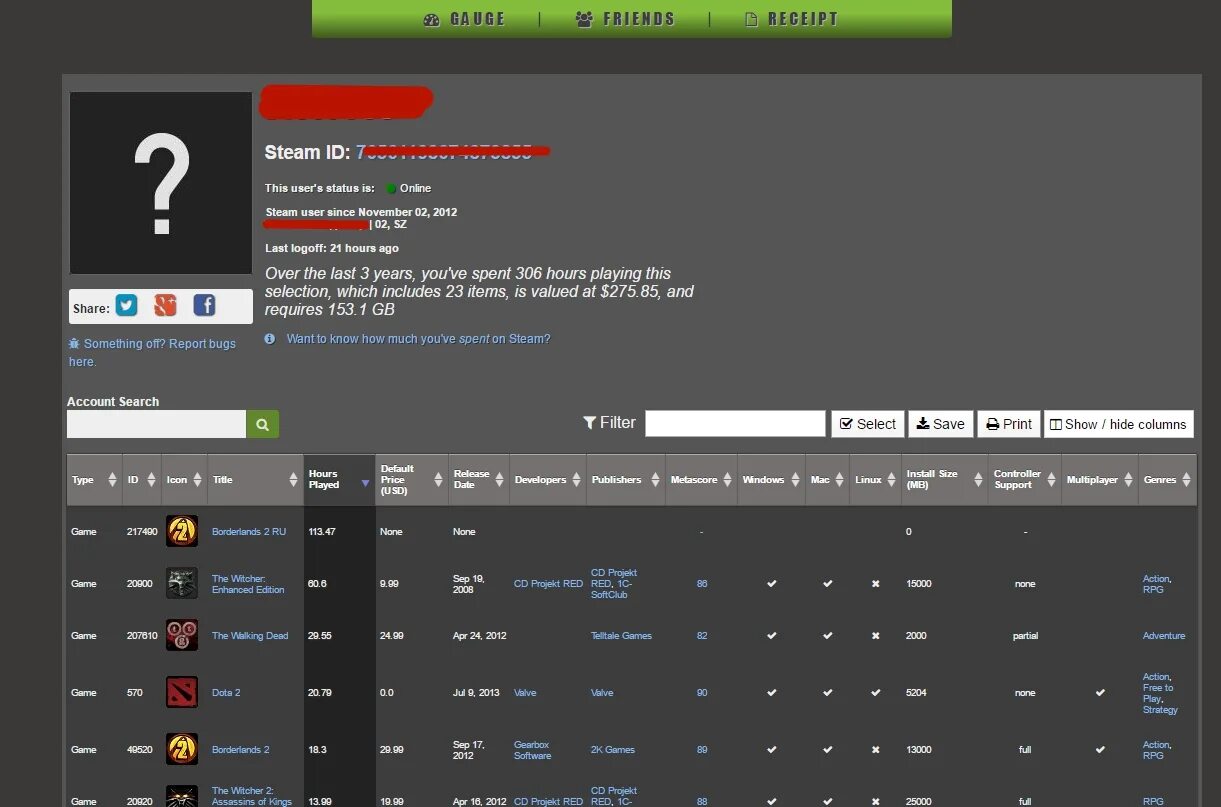Sort table by Metascore column
The width and height of the screenshot is (1221, 807).
click(701, 480)
